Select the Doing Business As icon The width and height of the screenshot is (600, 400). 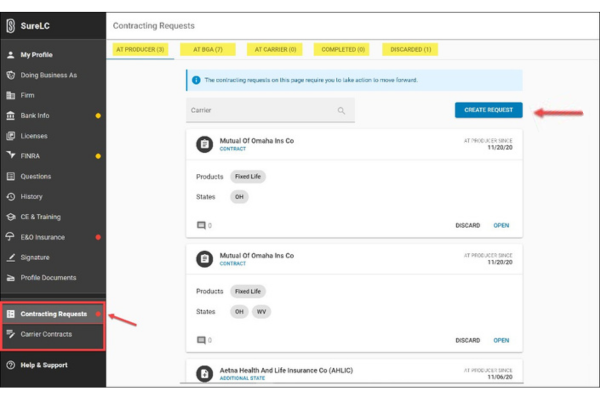click(x=11, y=75)
